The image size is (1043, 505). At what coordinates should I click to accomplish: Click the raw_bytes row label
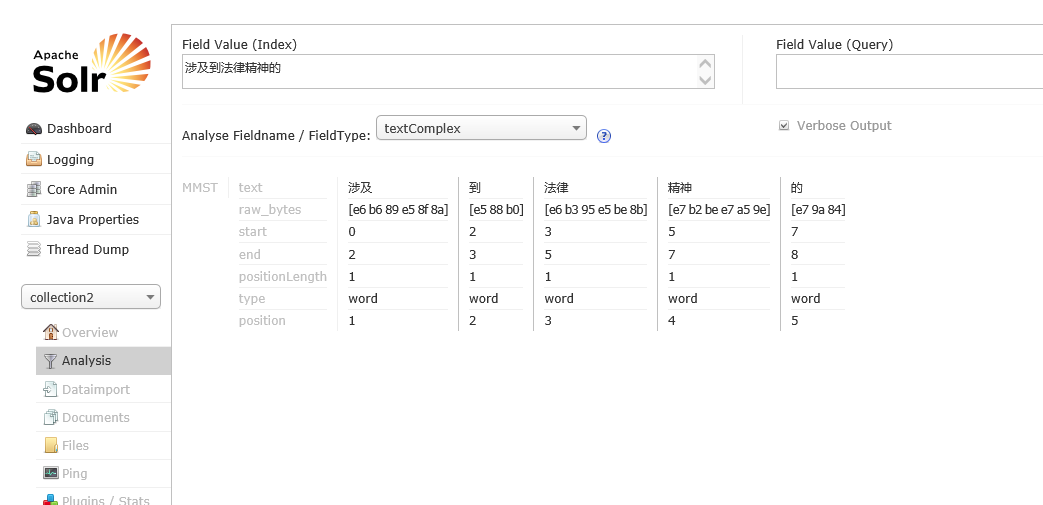pyautogui.click(x=270, y=210)
